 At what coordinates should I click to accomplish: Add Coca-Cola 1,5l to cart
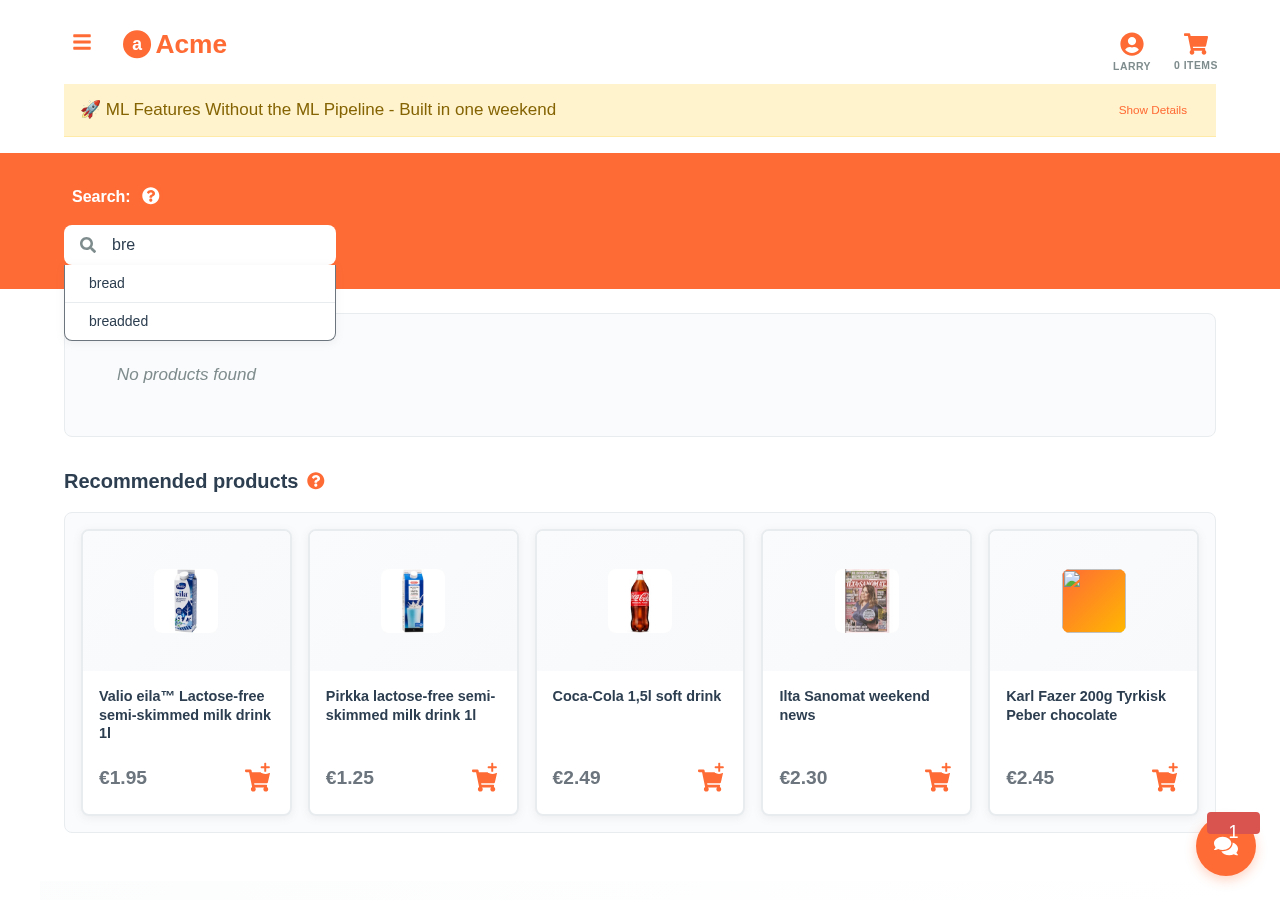coord(711,777)
